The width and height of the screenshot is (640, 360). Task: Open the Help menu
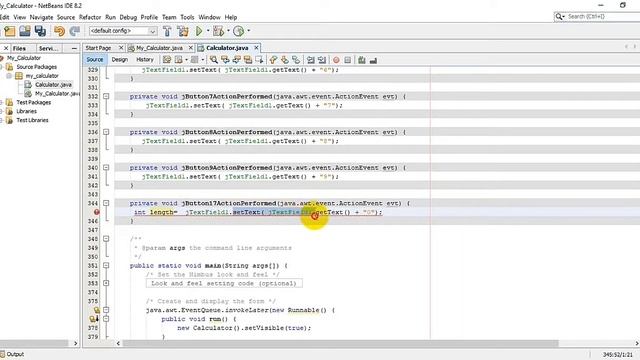pyautogui.click(x=231, y=17)
